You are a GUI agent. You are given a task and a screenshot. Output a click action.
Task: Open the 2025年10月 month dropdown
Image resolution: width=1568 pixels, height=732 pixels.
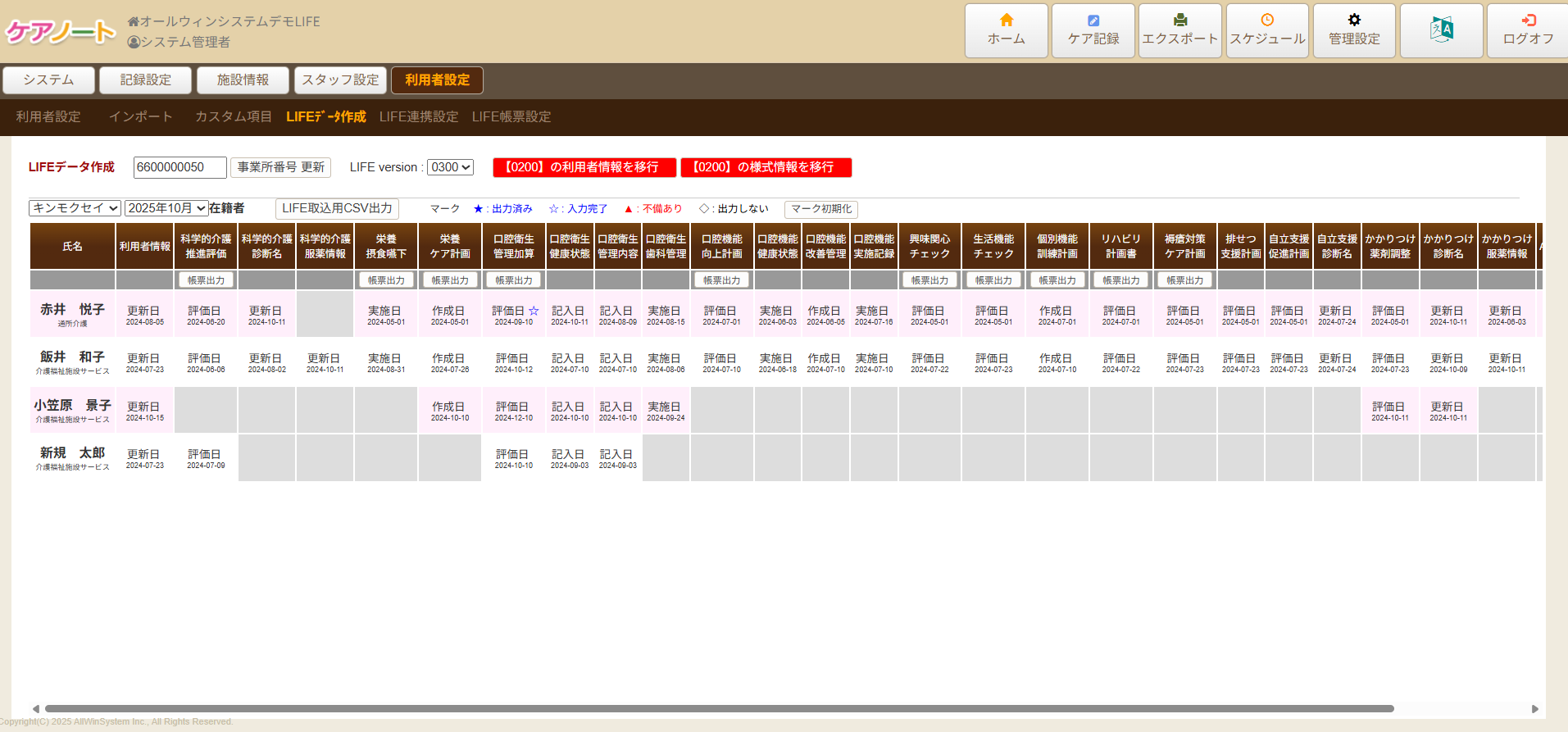(166, 208)
